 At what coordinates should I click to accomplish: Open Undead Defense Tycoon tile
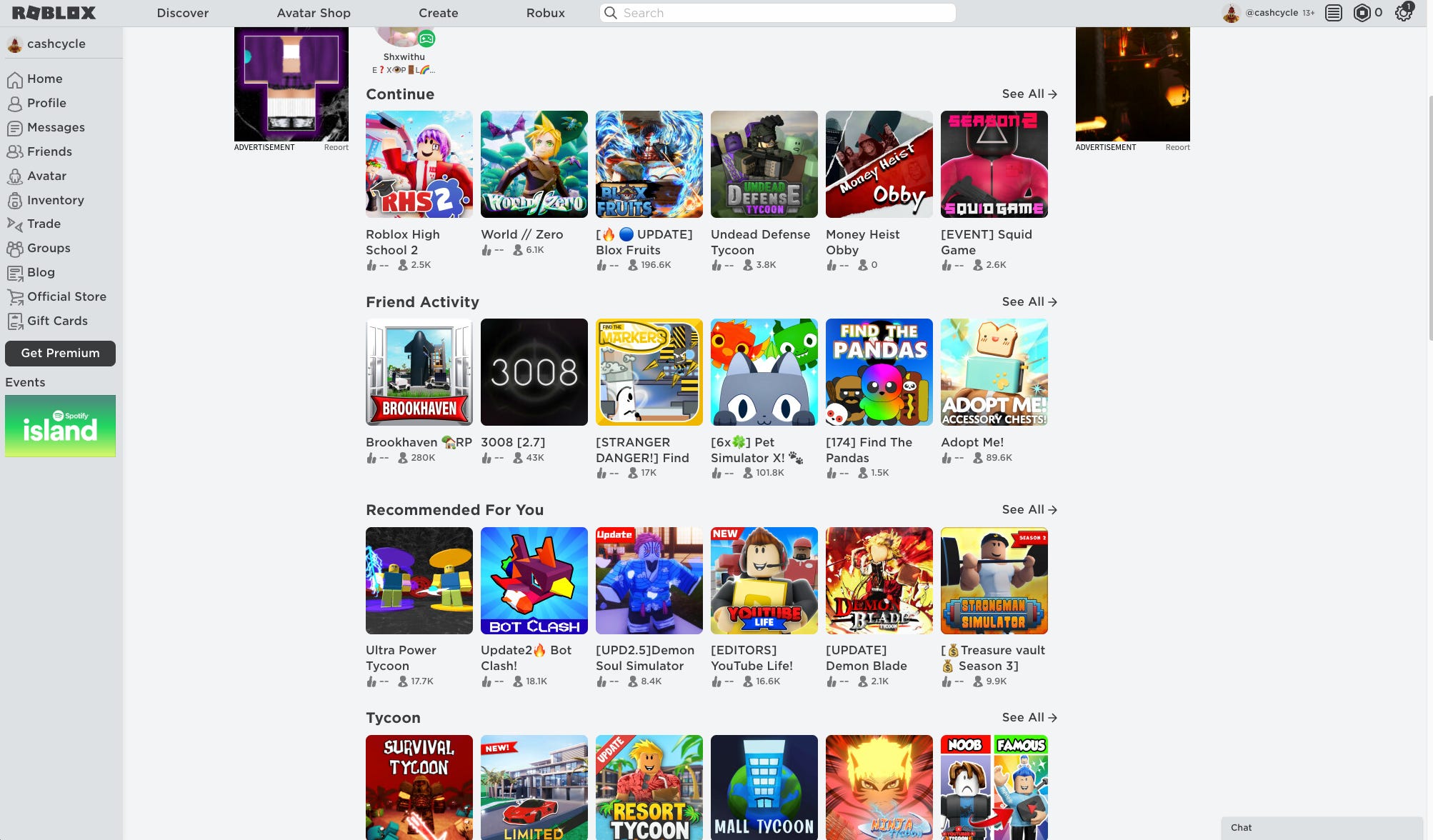tap(764, 164)
